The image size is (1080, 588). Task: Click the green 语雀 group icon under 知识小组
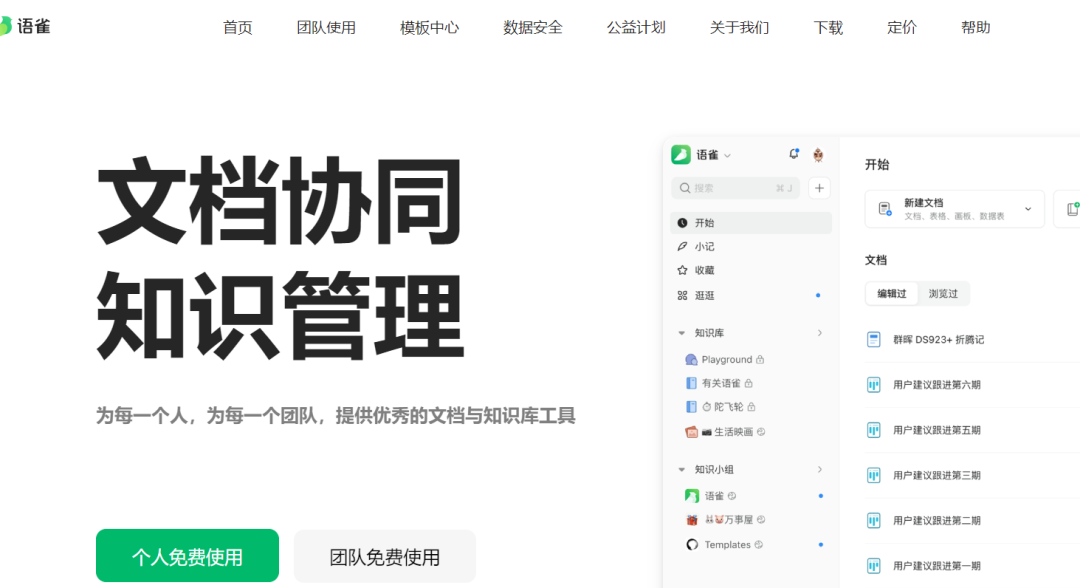pyautogui.click(x=692, y=496)
